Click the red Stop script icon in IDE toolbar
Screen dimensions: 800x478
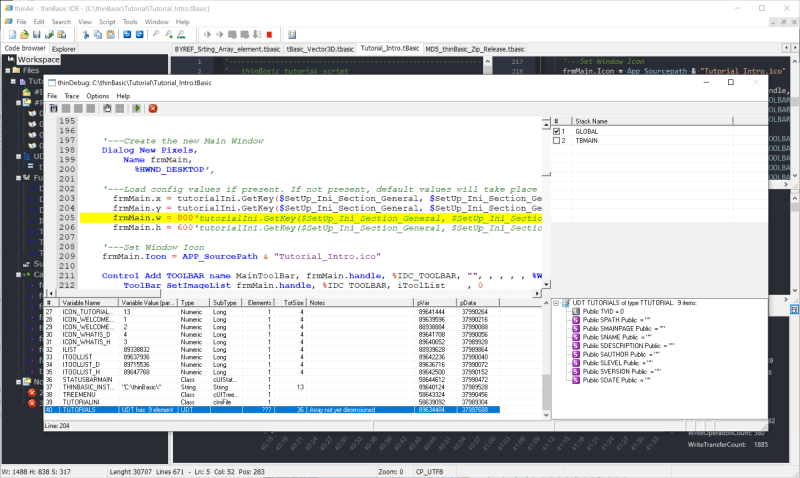pos(269,35)
